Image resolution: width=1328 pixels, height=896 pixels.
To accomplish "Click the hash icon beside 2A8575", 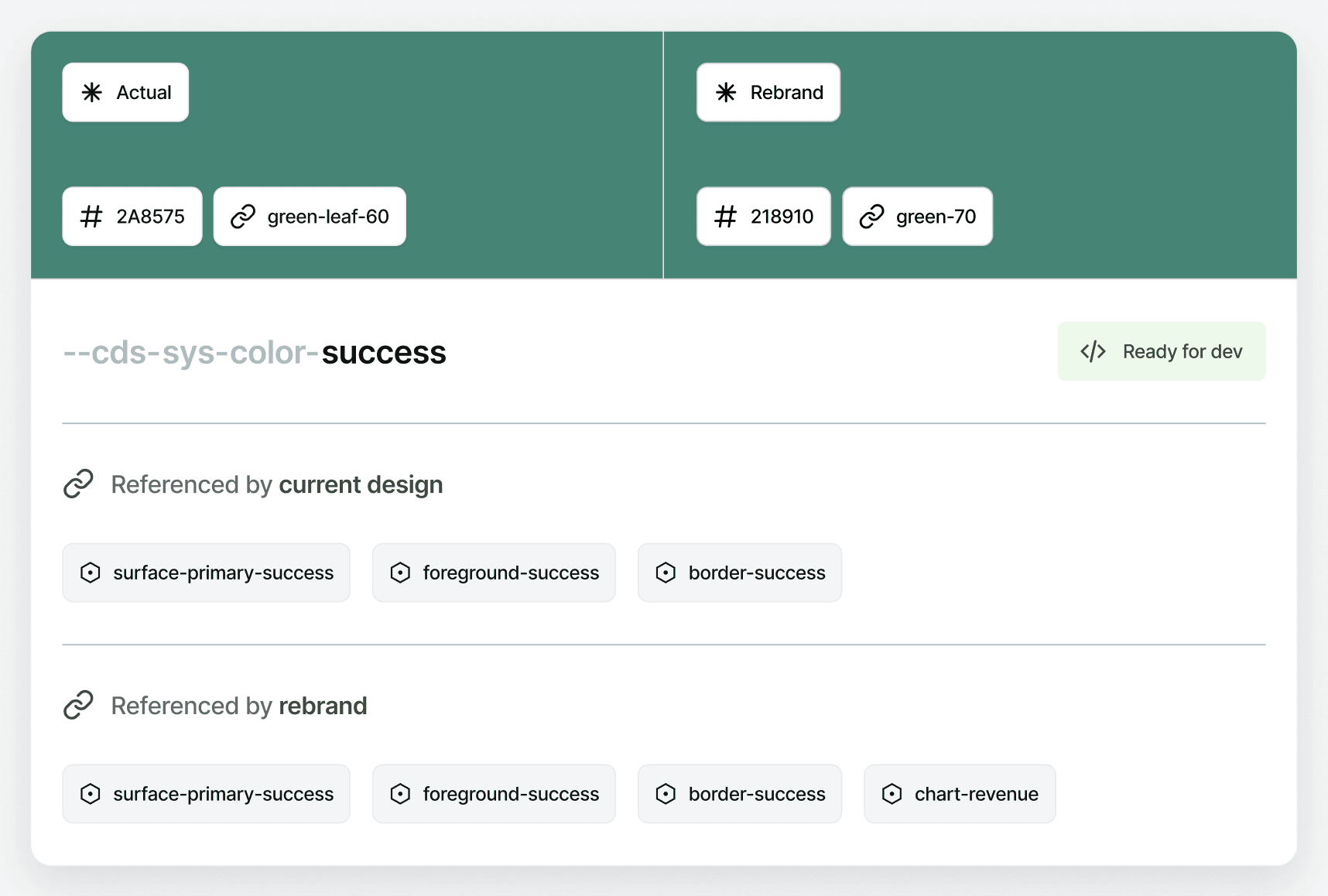I will click(x=91, y=217).
